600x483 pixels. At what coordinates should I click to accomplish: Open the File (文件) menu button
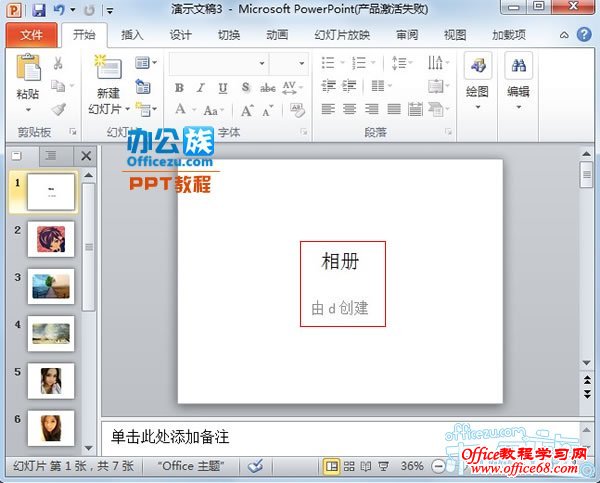[x=31, y=34]
